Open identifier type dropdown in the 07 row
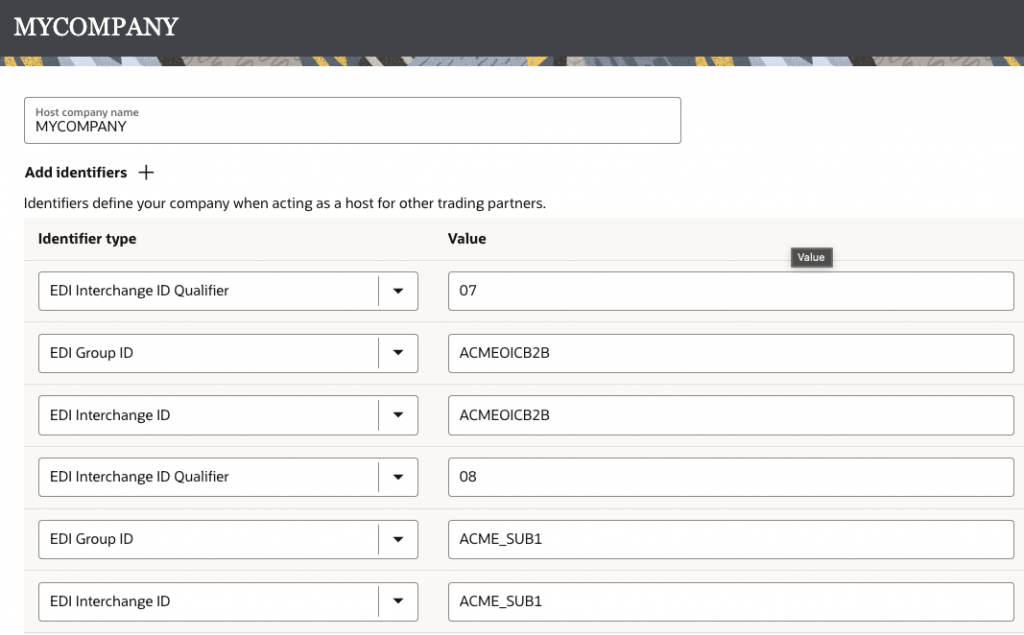 coord(398,291)
